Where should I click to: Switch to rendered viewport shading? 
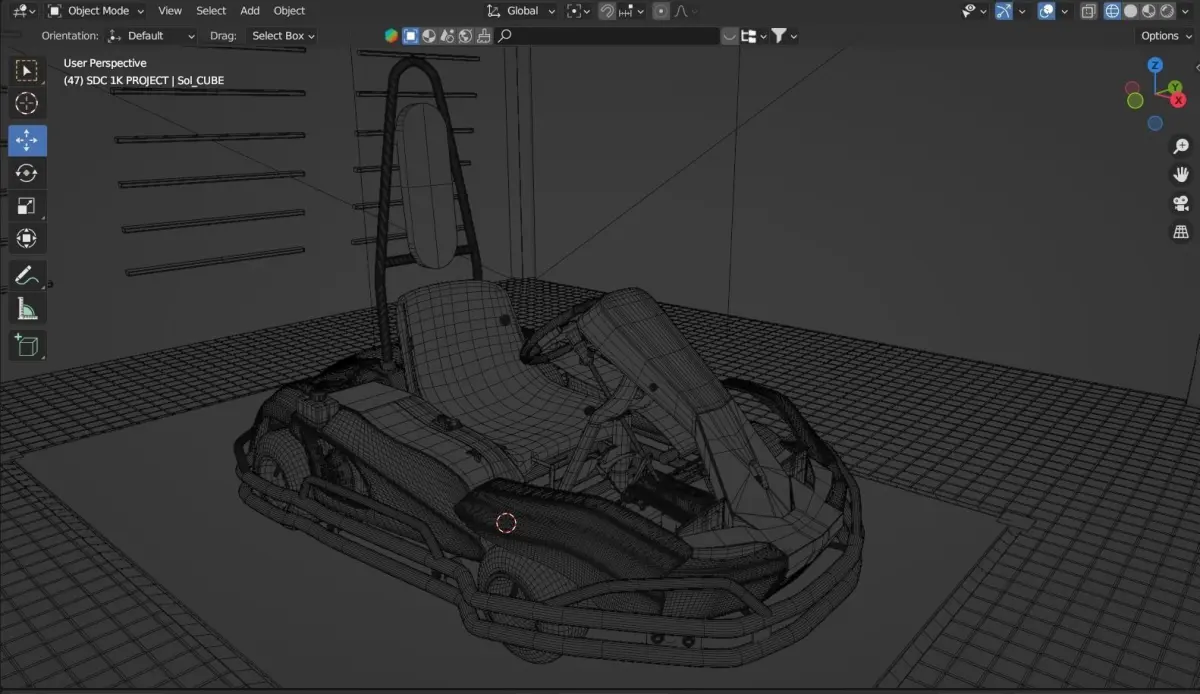pyautogui.click(x=1167, y=11)
